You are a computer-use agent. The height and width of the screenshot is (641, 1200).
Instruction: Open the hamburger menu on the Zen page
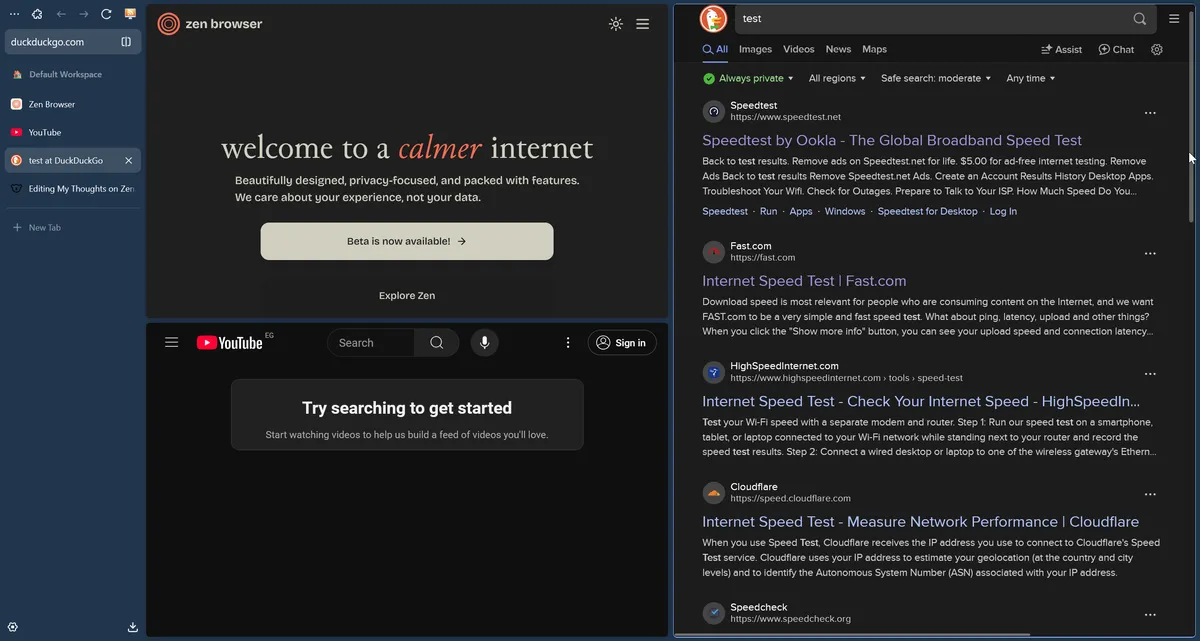643,24
